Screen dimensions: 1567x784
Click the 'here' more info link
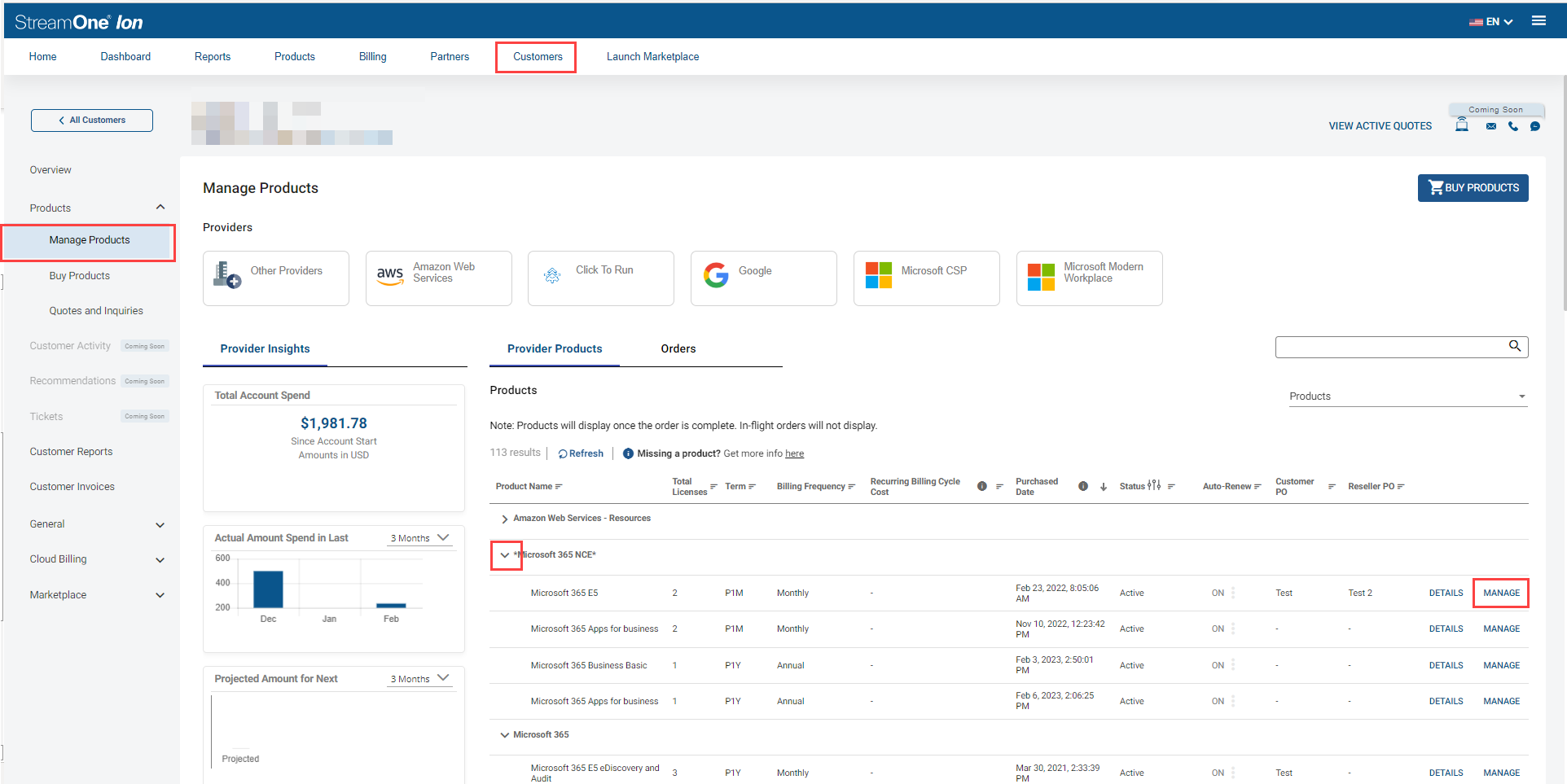click(x=794, y=454)
